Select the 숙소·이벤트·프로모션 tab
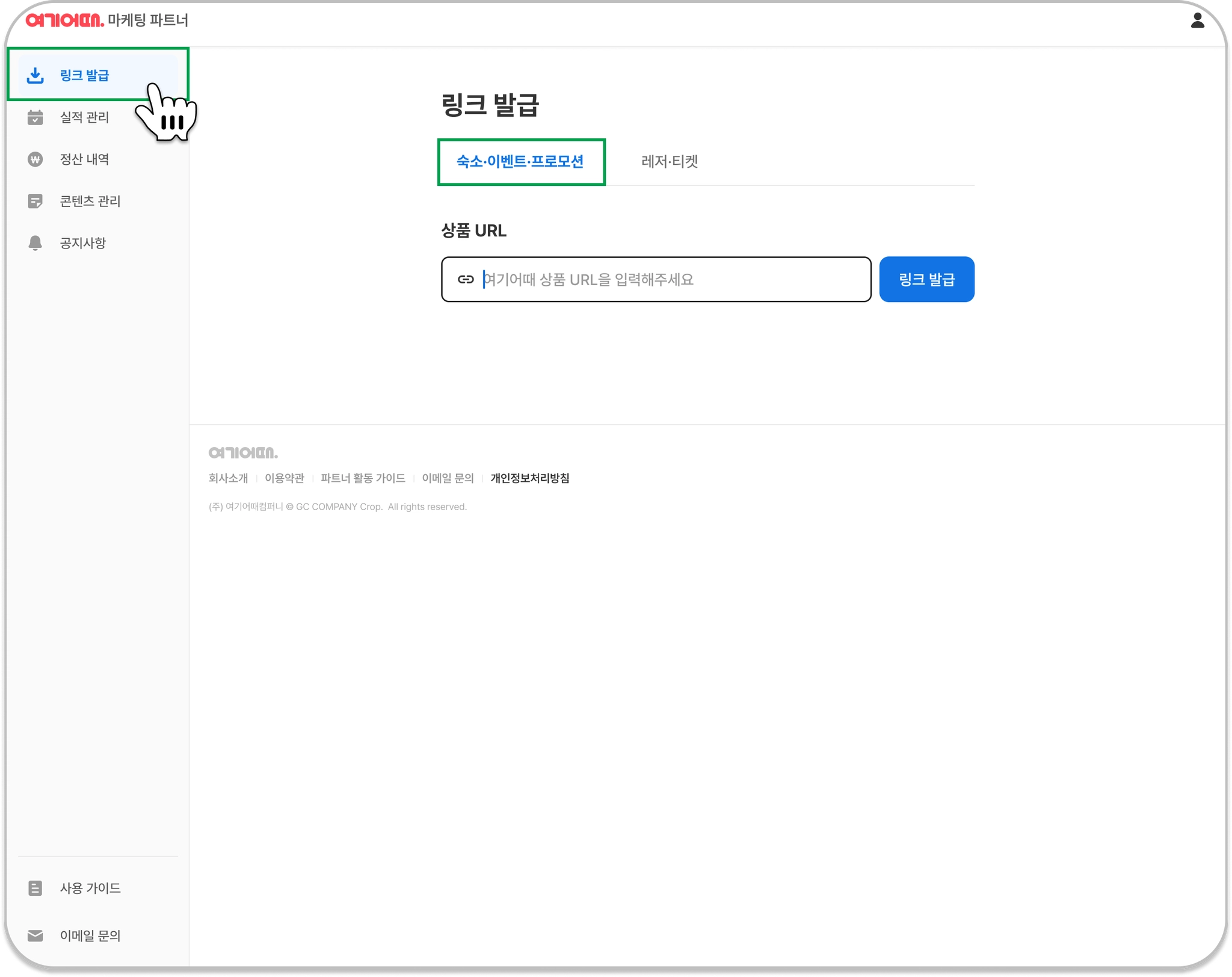The height and width of the screenshot is (977, 1232). point(520,161)
